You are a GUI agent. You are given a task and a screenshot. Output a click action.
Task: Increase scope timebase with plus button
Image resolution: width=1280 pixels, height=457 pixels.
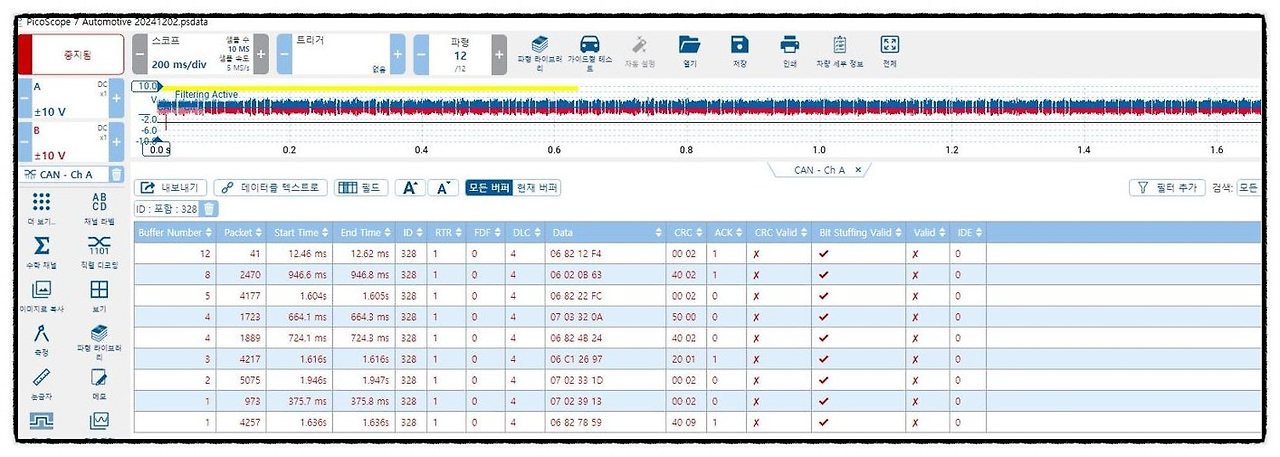click(x=262, y=54)
